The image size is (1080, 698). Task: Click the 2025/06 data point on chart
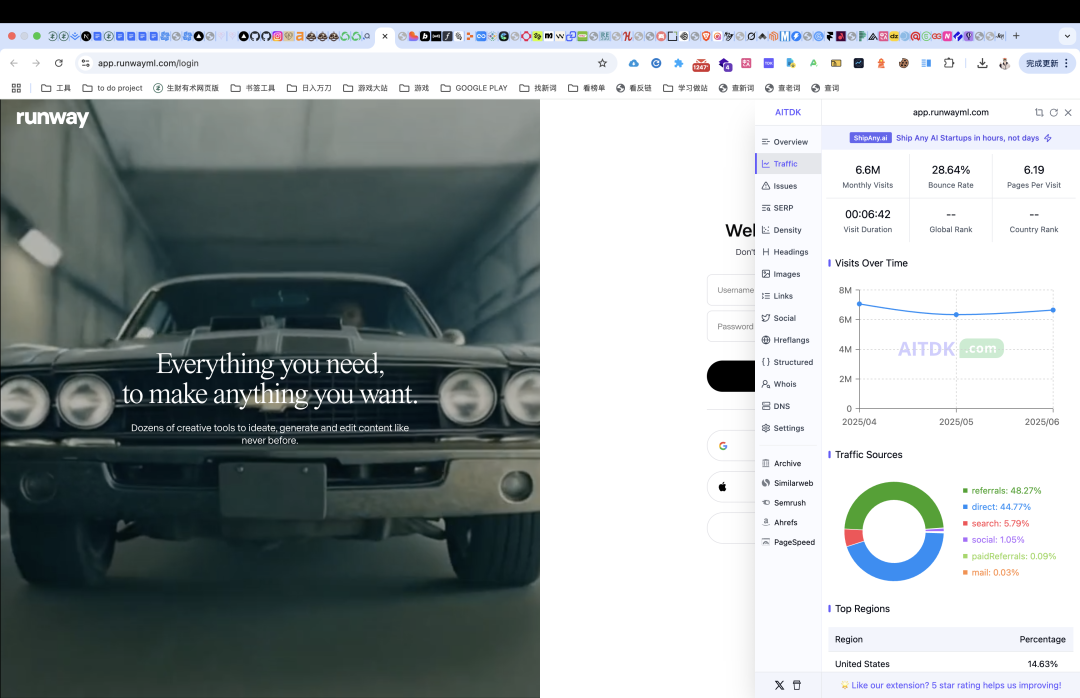pyautogui.click(x=1053, y=310)
